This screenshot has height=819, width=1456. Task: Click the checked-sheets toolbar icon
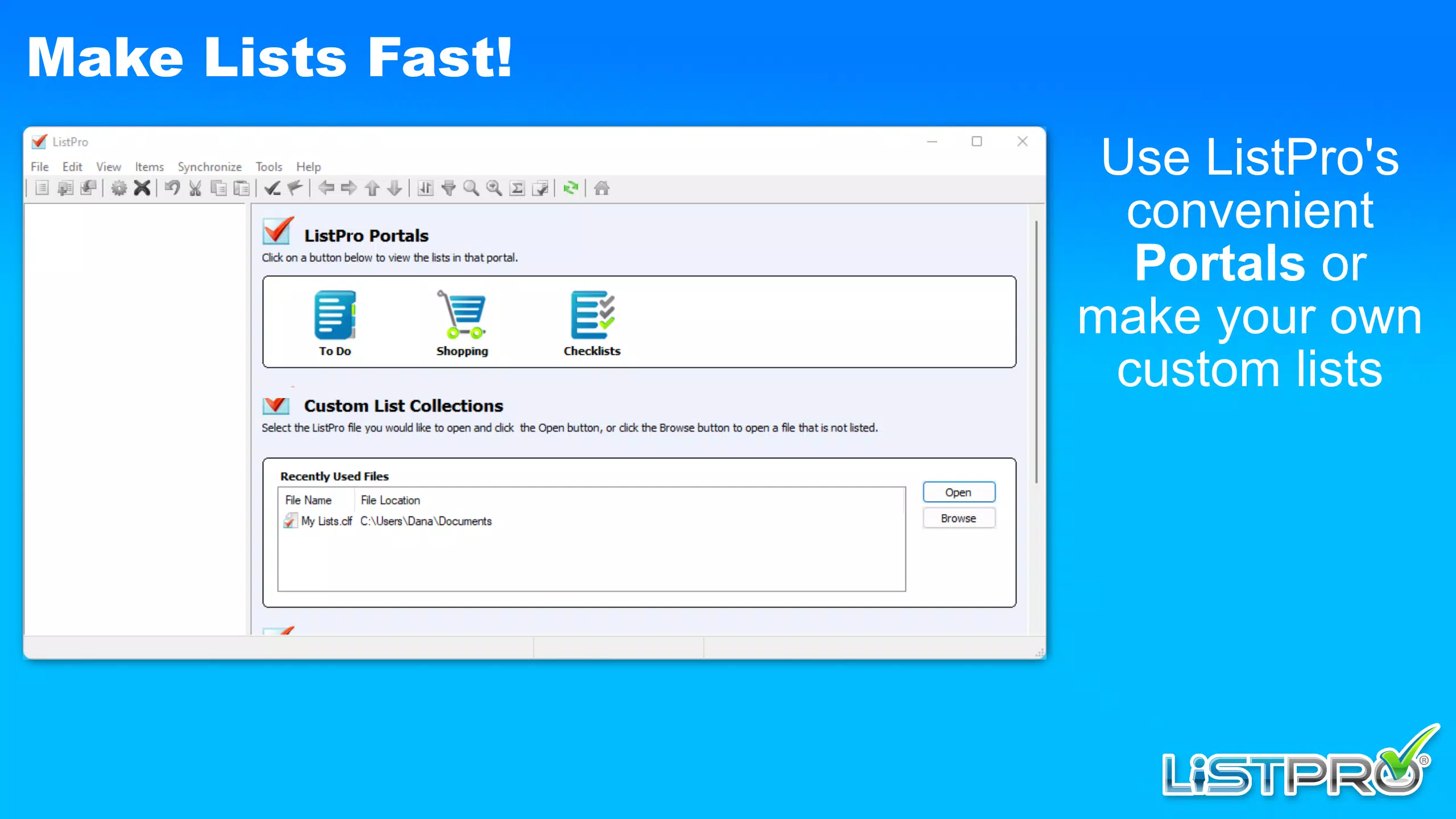[540, 188]
